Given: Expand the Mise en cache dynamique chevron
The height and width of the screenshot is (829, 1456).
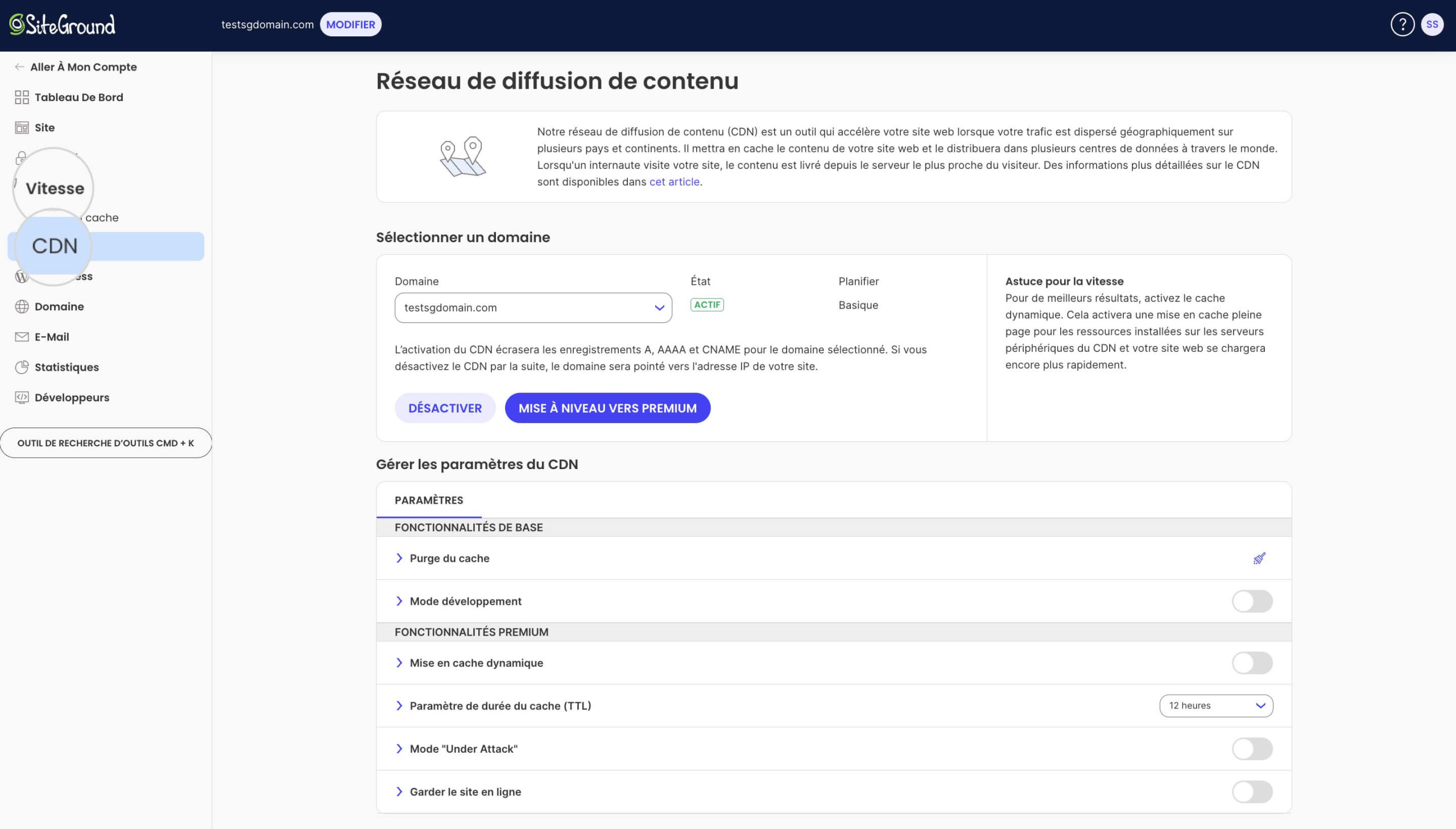Looking at the screenshot, I should (x=399, y=663).
